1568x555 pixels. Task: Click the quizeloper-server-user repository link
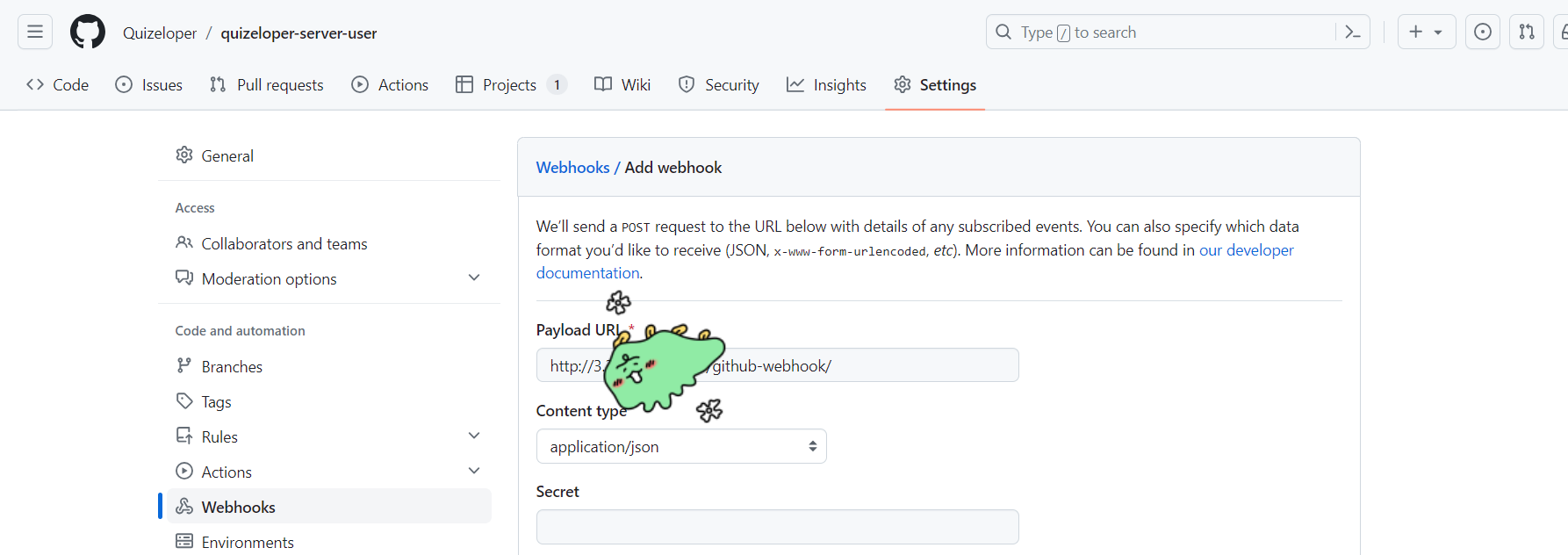[x=298, y=33]
